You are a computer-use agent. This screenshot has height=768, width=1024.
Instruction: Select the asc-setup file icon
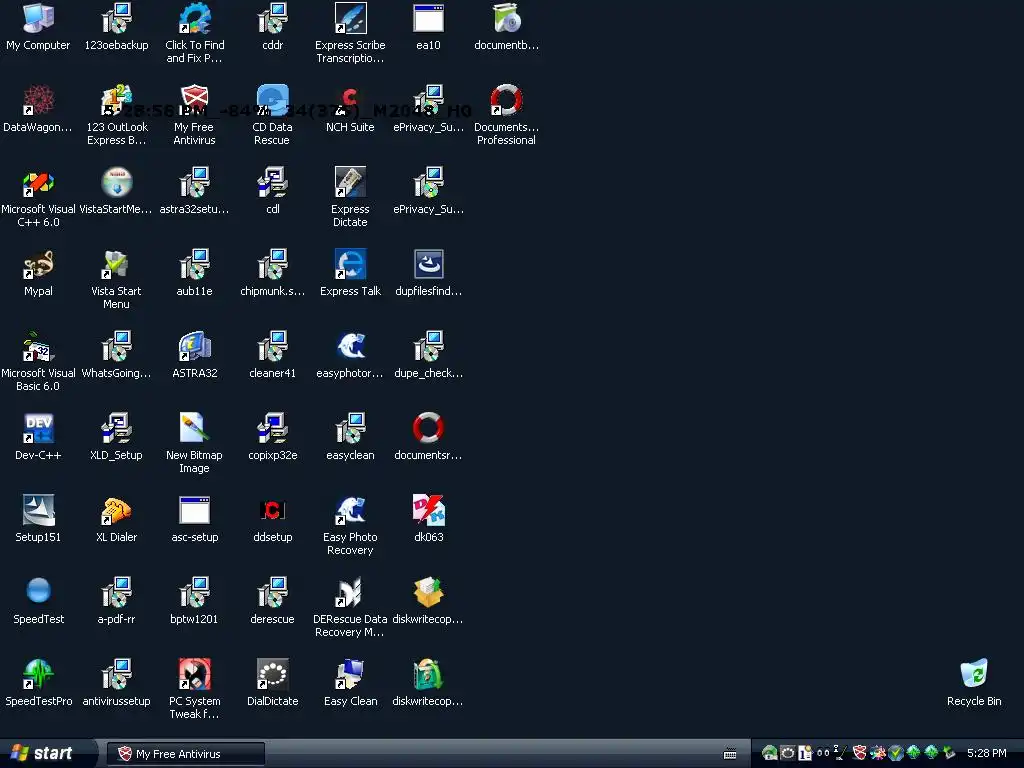pos(194,519)
